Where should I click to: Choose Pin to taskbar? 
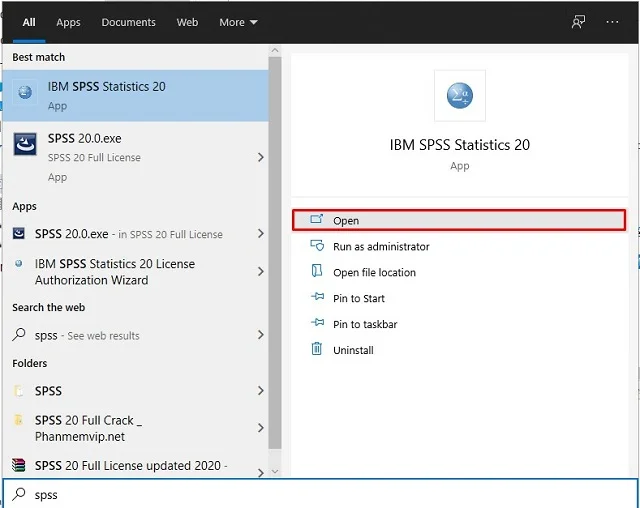coord(459,324)
